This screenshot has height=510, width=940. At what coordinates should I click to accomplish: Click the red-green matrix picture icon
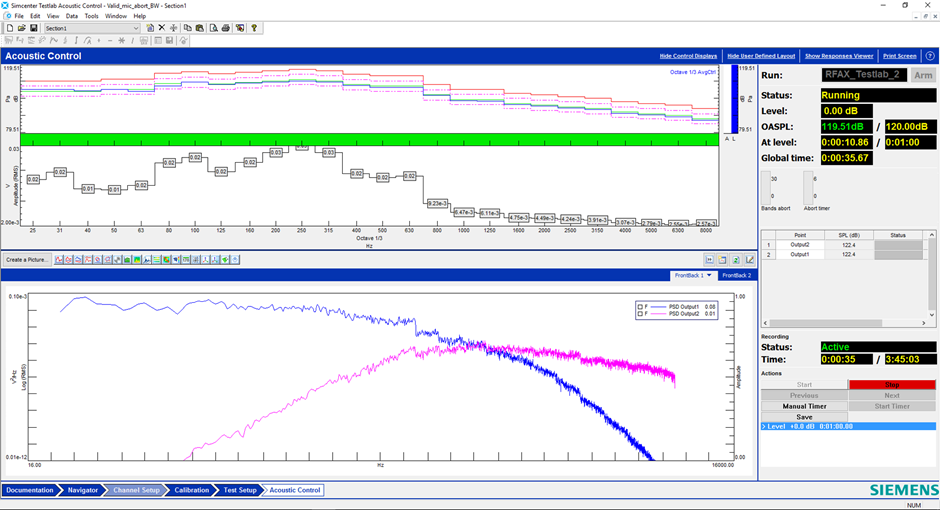tap(166, 259)
